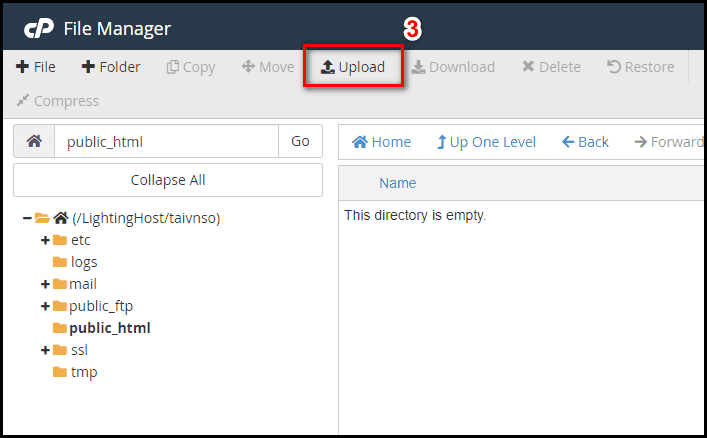Collapse the root tree node
The width and height of the screenshot is (707, 438).
(27, 218)
